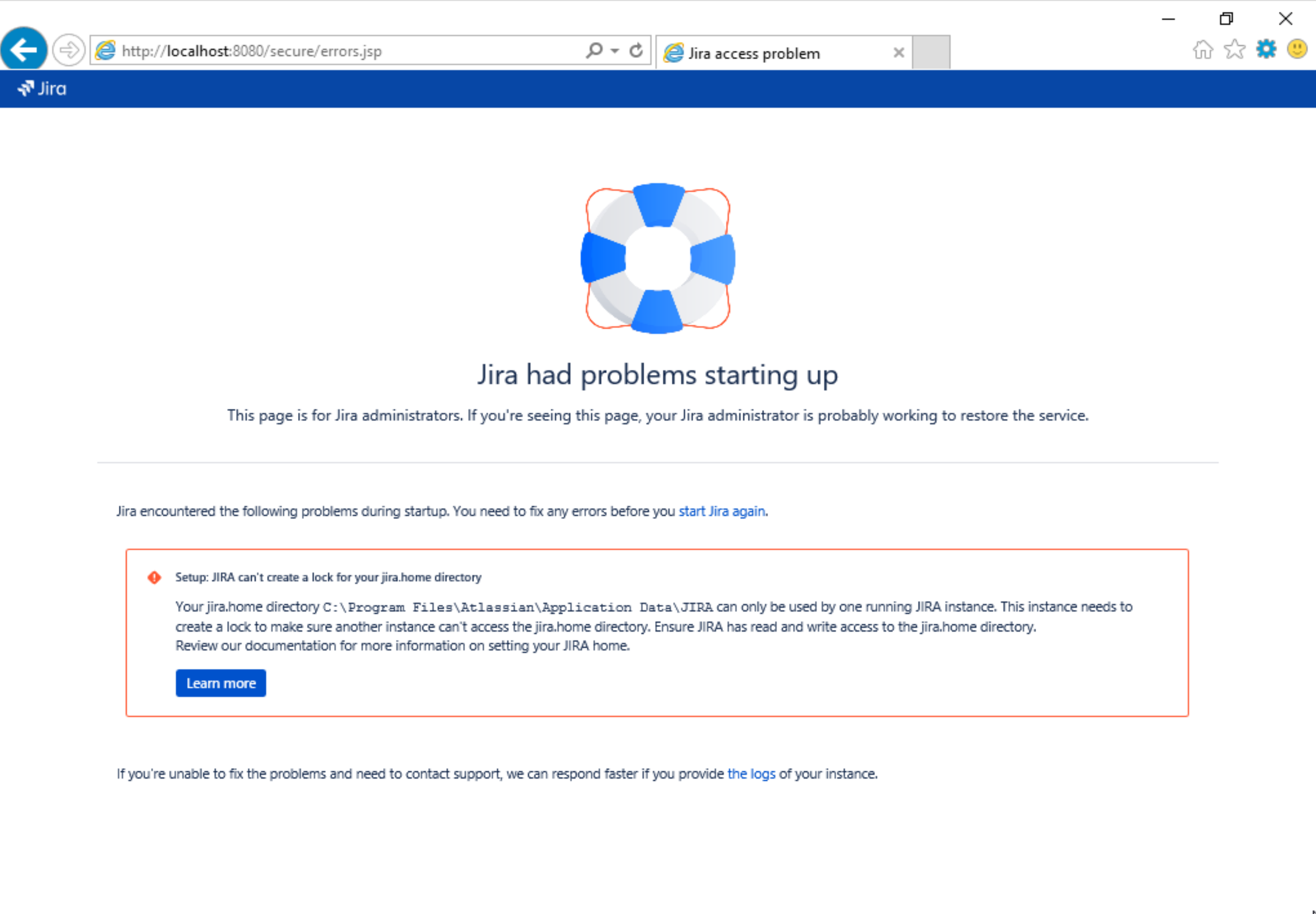The width and height of the screenshot is (1316, 914).
Task: Click the red error icon in the alert box
Action: (154, 577)
